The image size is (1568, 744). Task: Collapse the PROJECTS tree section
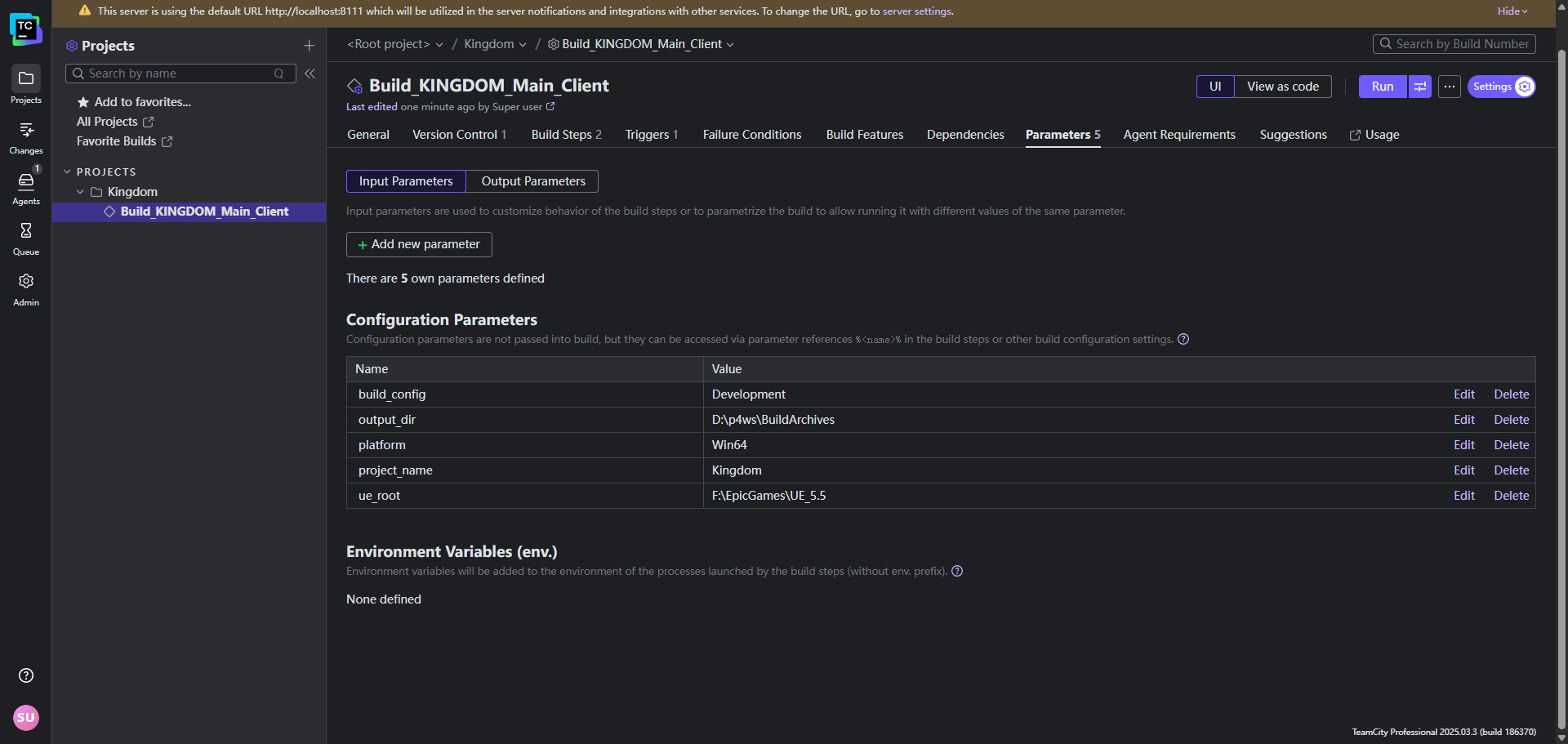click(x=67, y=172)
